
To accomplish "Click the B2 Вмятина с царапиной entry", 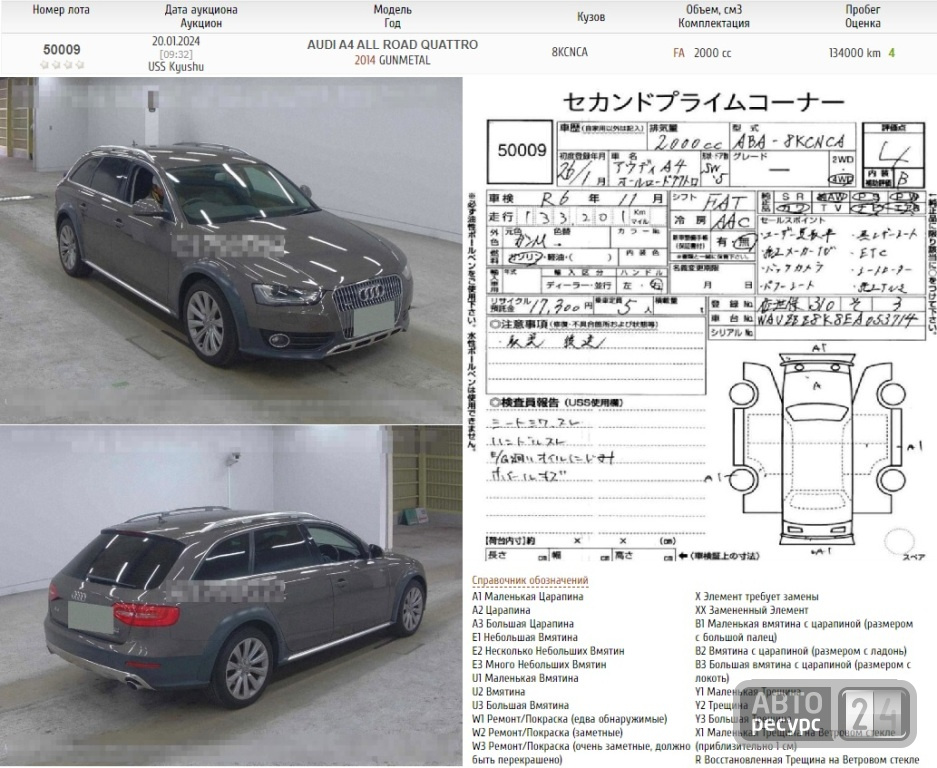I will [801, 651].
